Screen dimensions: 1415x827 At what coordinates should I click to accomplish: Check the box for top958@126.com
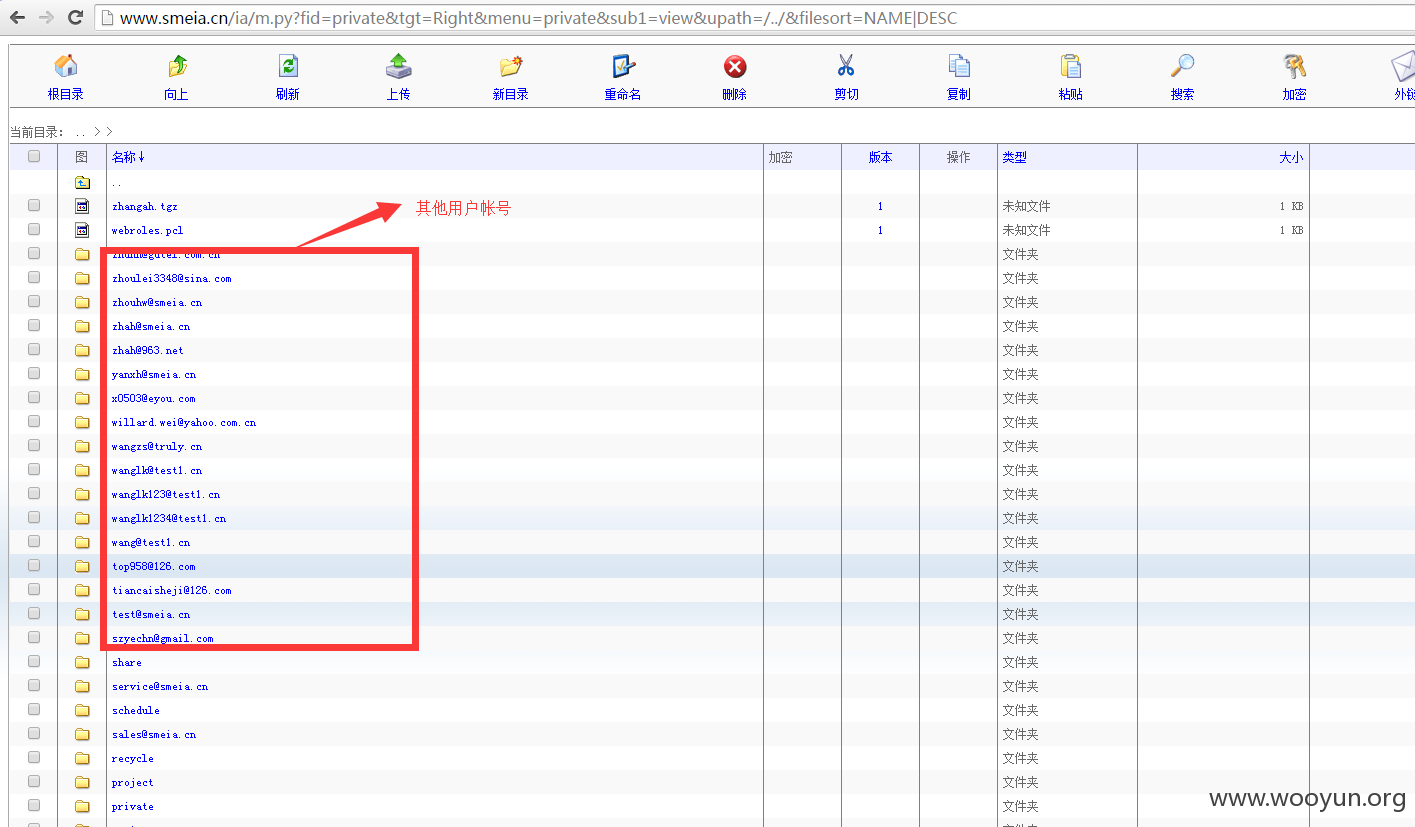pos(34,565)
